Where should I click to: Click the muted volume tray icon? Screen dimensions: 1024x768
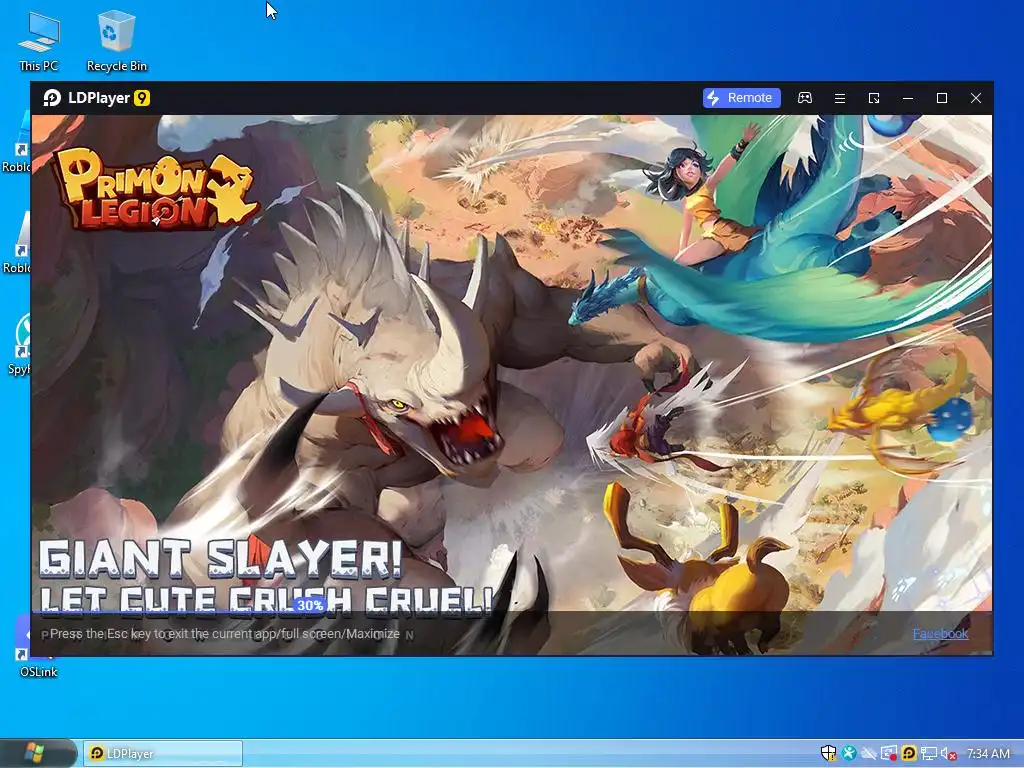[x=948, y=754]
